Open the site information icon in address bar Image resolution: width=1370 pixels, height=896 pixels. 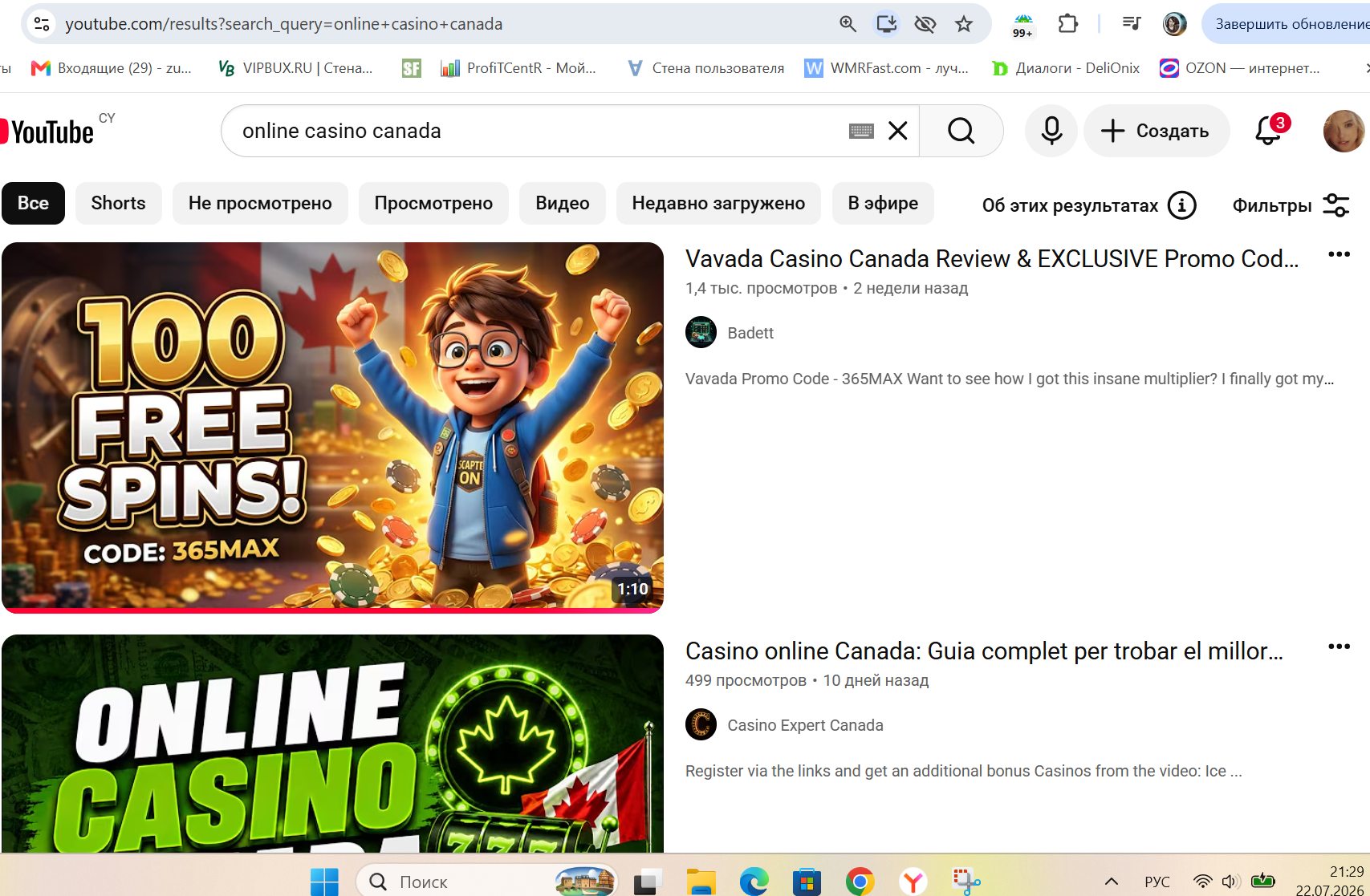(x=42, y=24)
